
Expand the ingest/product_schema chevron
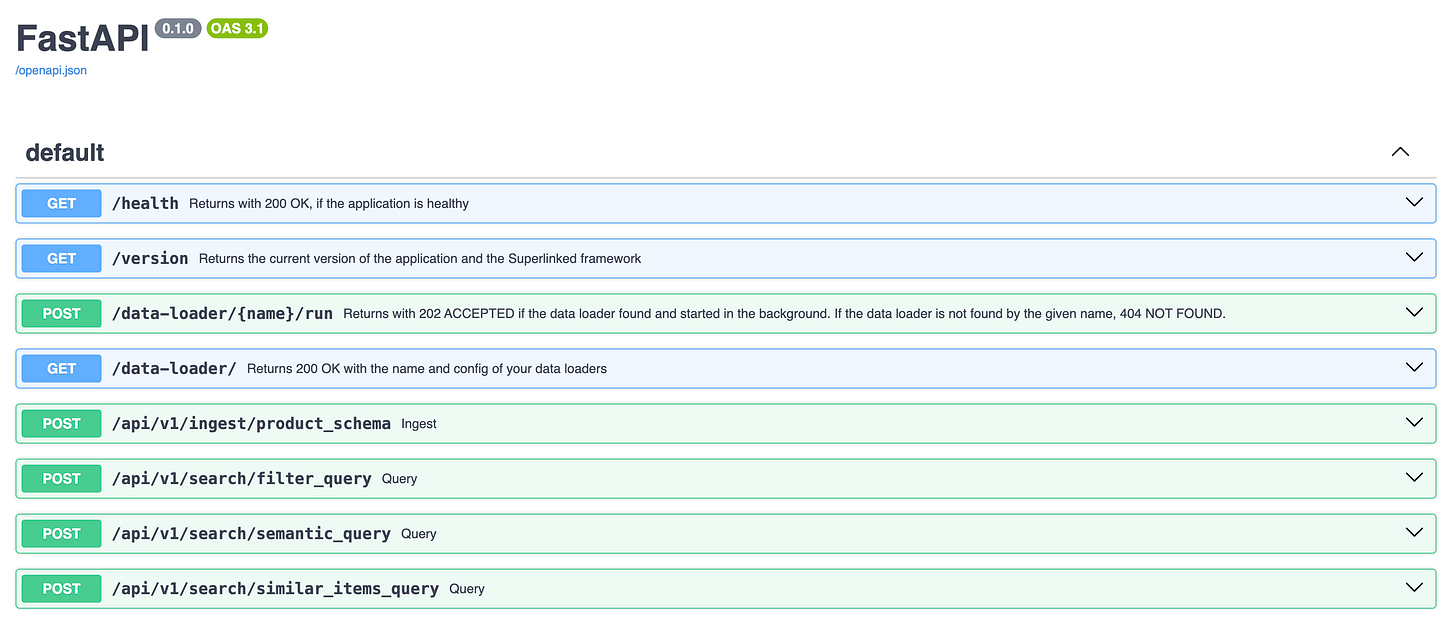pos(1414,423)
